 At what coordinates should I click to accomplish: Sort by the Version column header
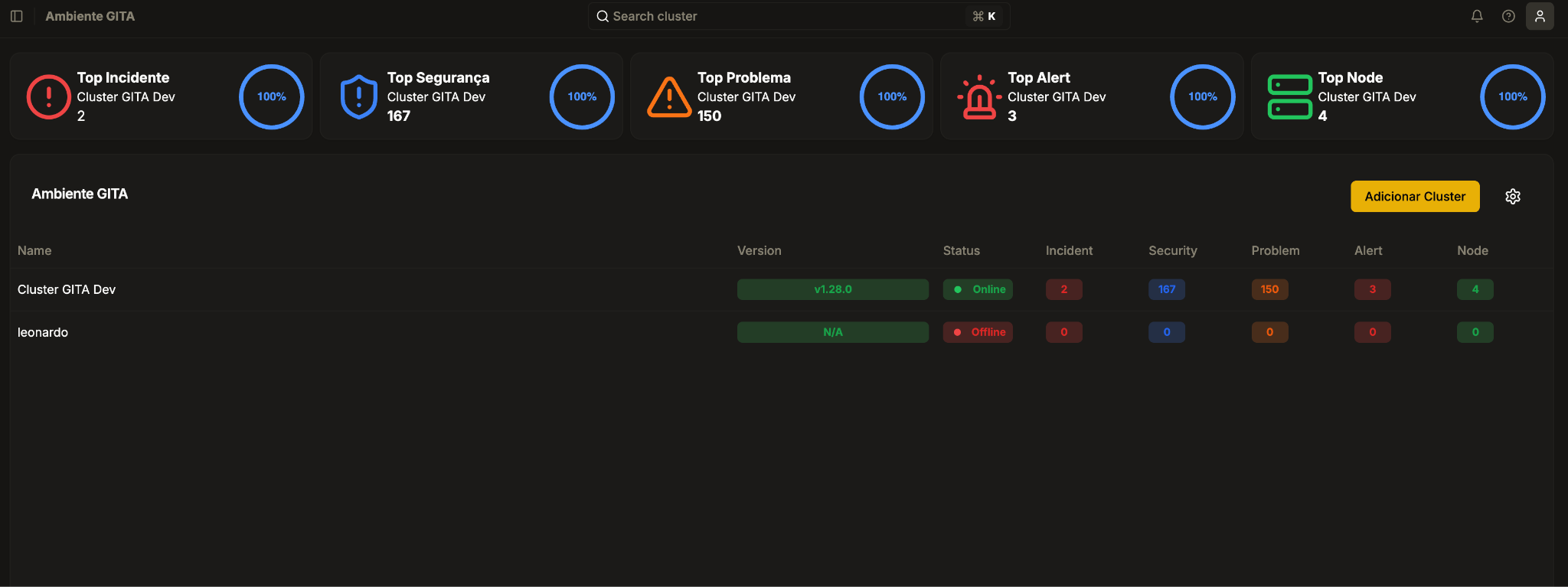(759, 250)
